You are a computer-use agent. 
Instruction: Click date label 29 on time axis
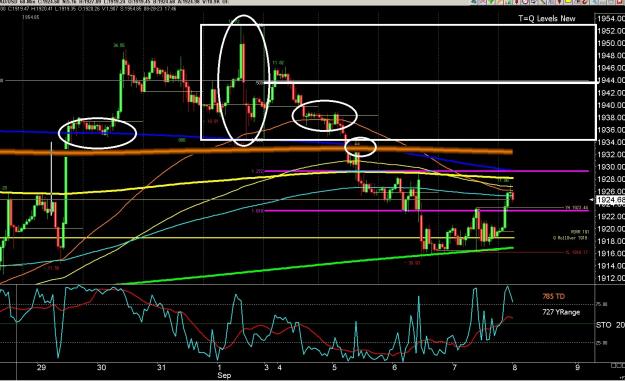41,367
